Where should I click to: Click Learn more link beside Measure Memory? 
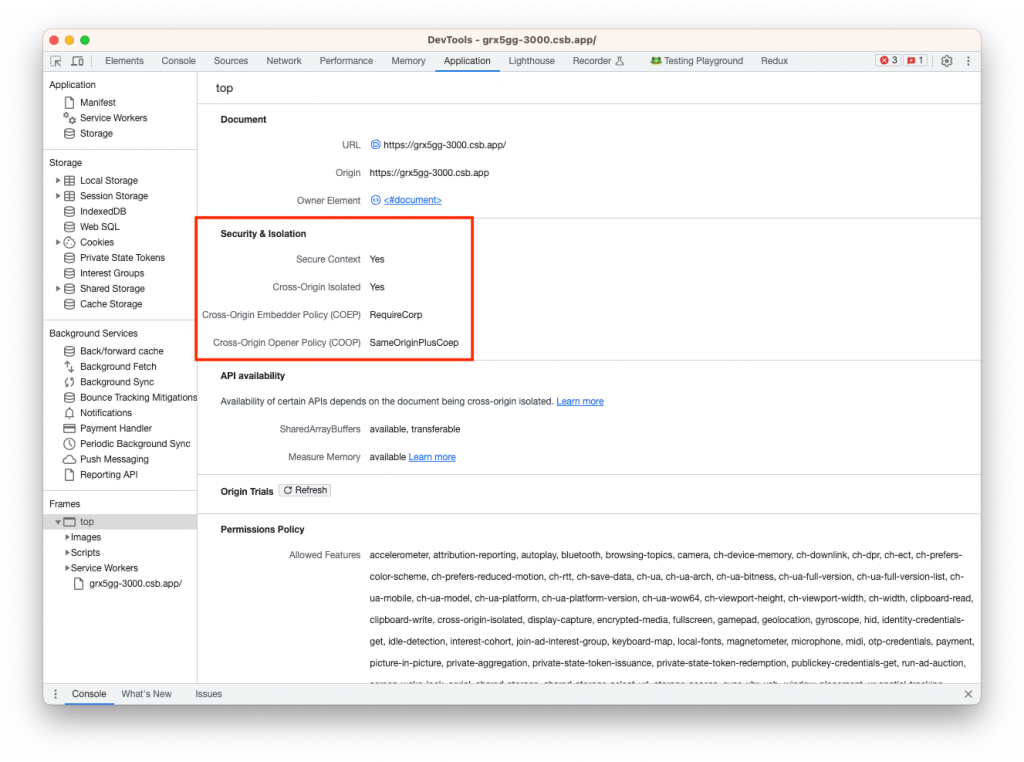[432, 457]
